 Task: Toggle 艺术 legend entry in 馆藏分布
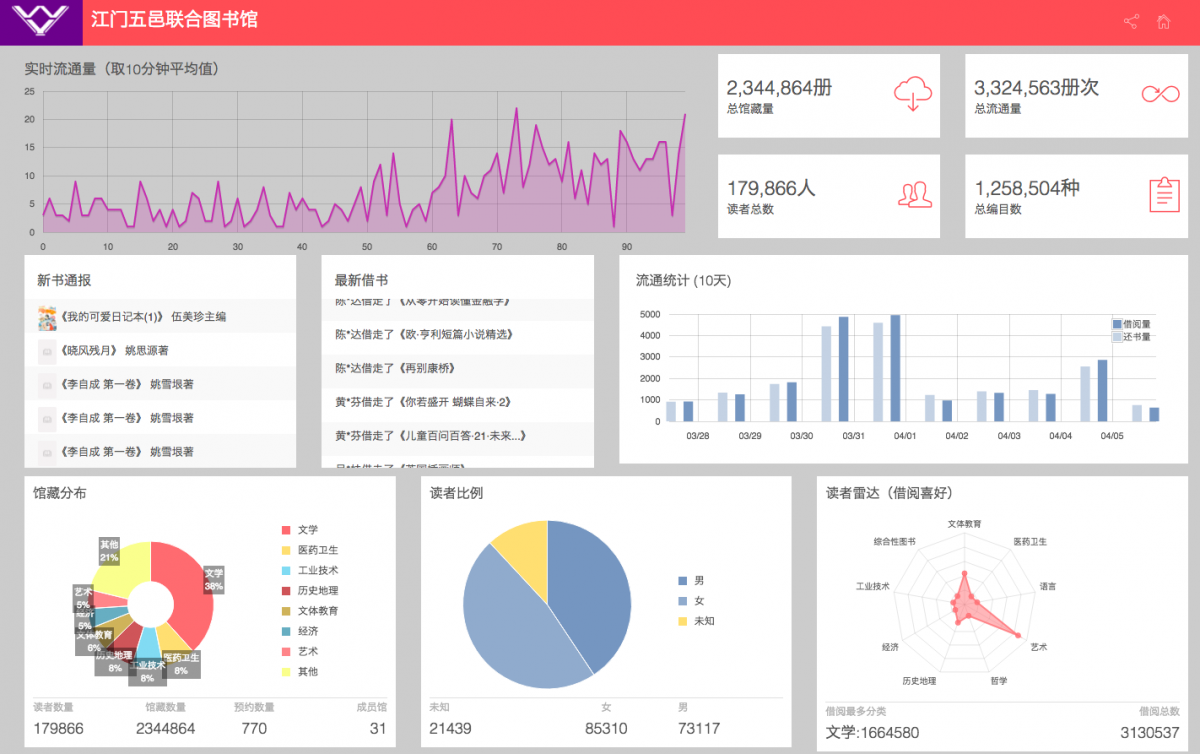point(300,651)
